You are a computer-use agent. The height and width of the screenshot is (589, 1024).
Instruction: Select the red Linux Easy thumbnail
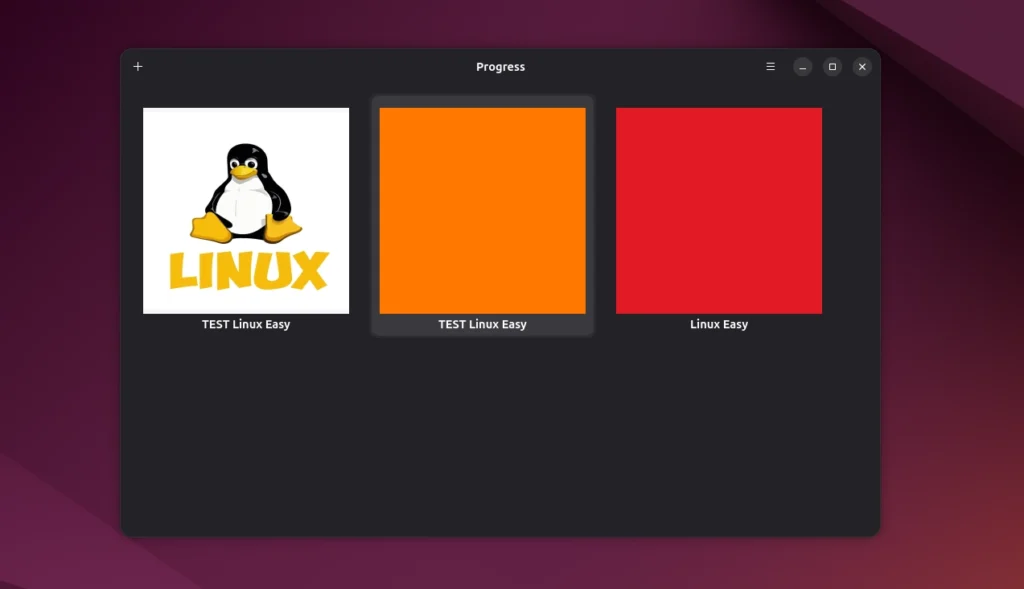pos(719,210)
